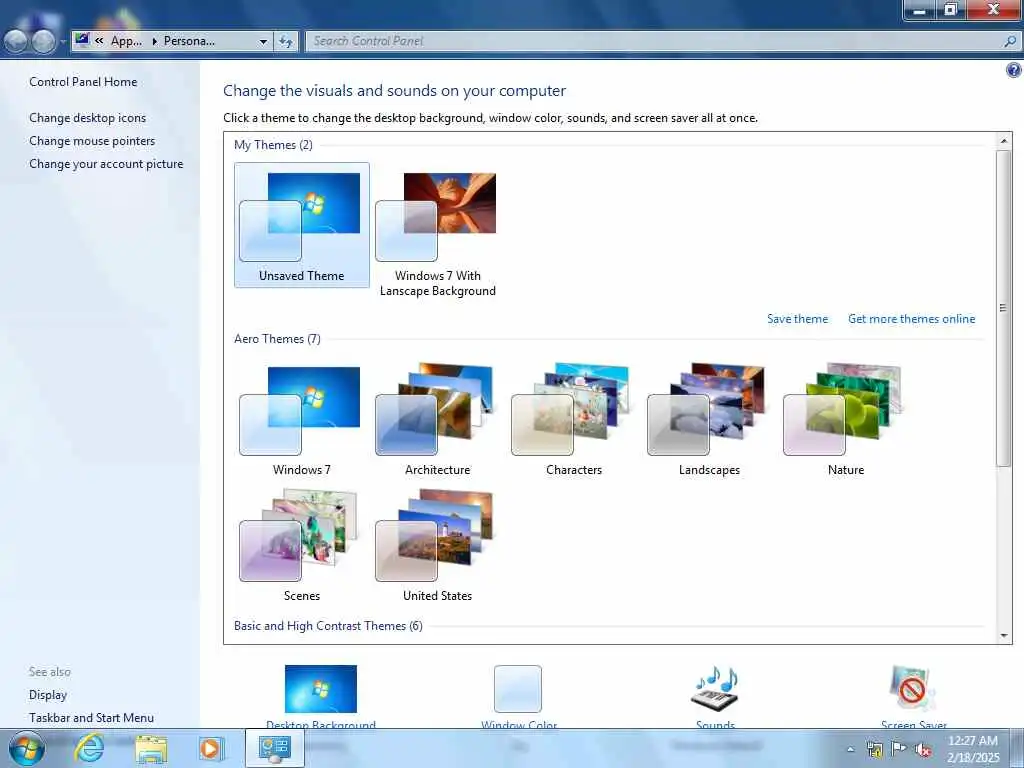Image resolution: width=1024 pixels, height=768 pixels.
Task: Click Basic and High Contrast Themes (6) header
Action: click(x=328, y=626)
